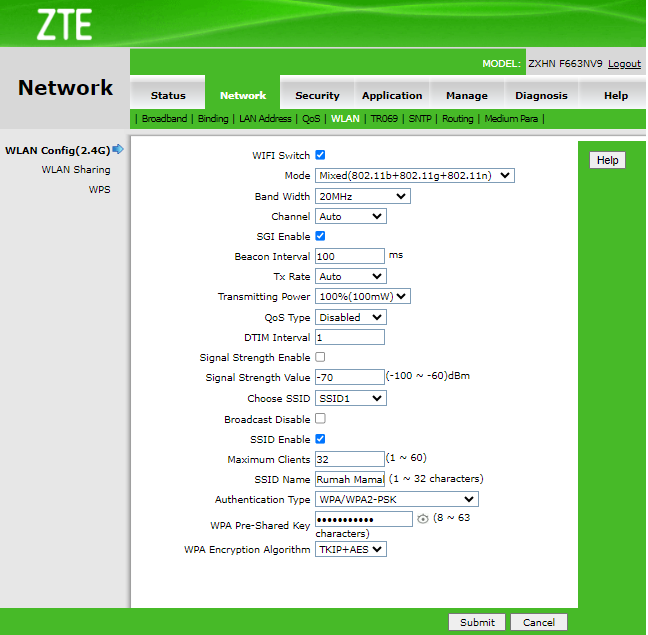The height and width of the screenshot is (635, 648).
Task: Click the Logout link
Action: (624, 64)
